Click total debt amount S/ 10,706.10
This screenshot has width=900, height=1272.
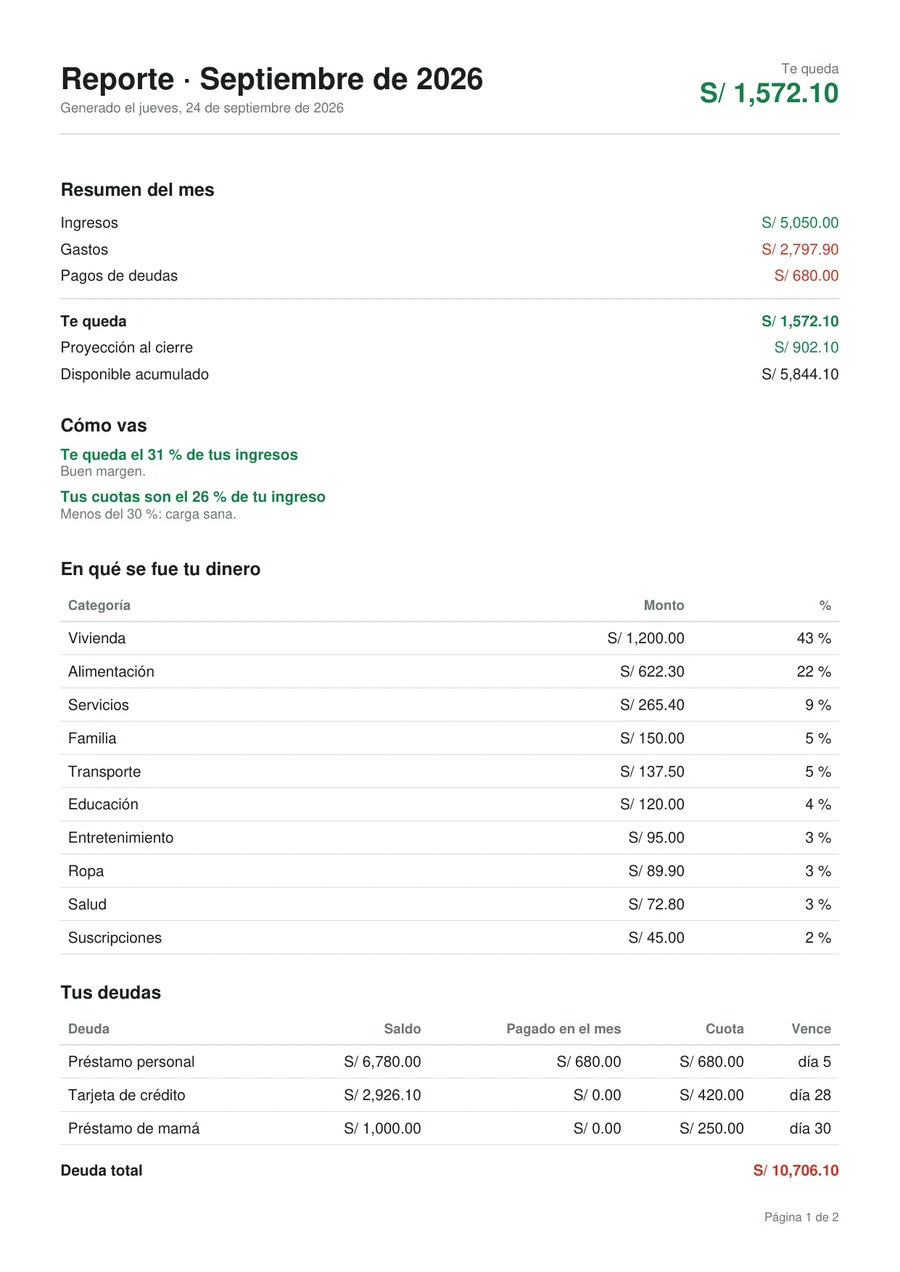pyautogui.click(x=796, y=1171)
